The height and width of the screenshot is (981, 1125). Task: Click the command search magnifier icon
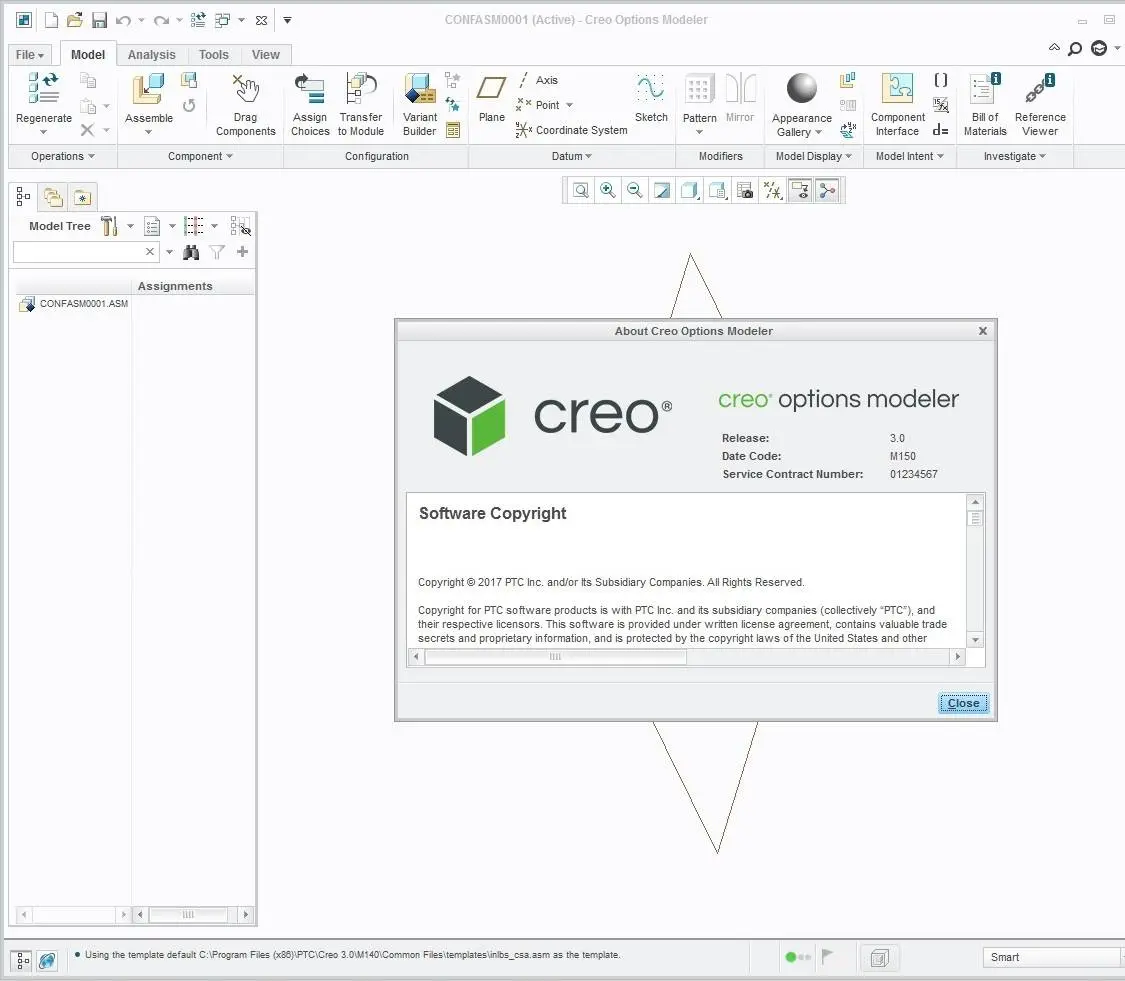point(1075,49)
